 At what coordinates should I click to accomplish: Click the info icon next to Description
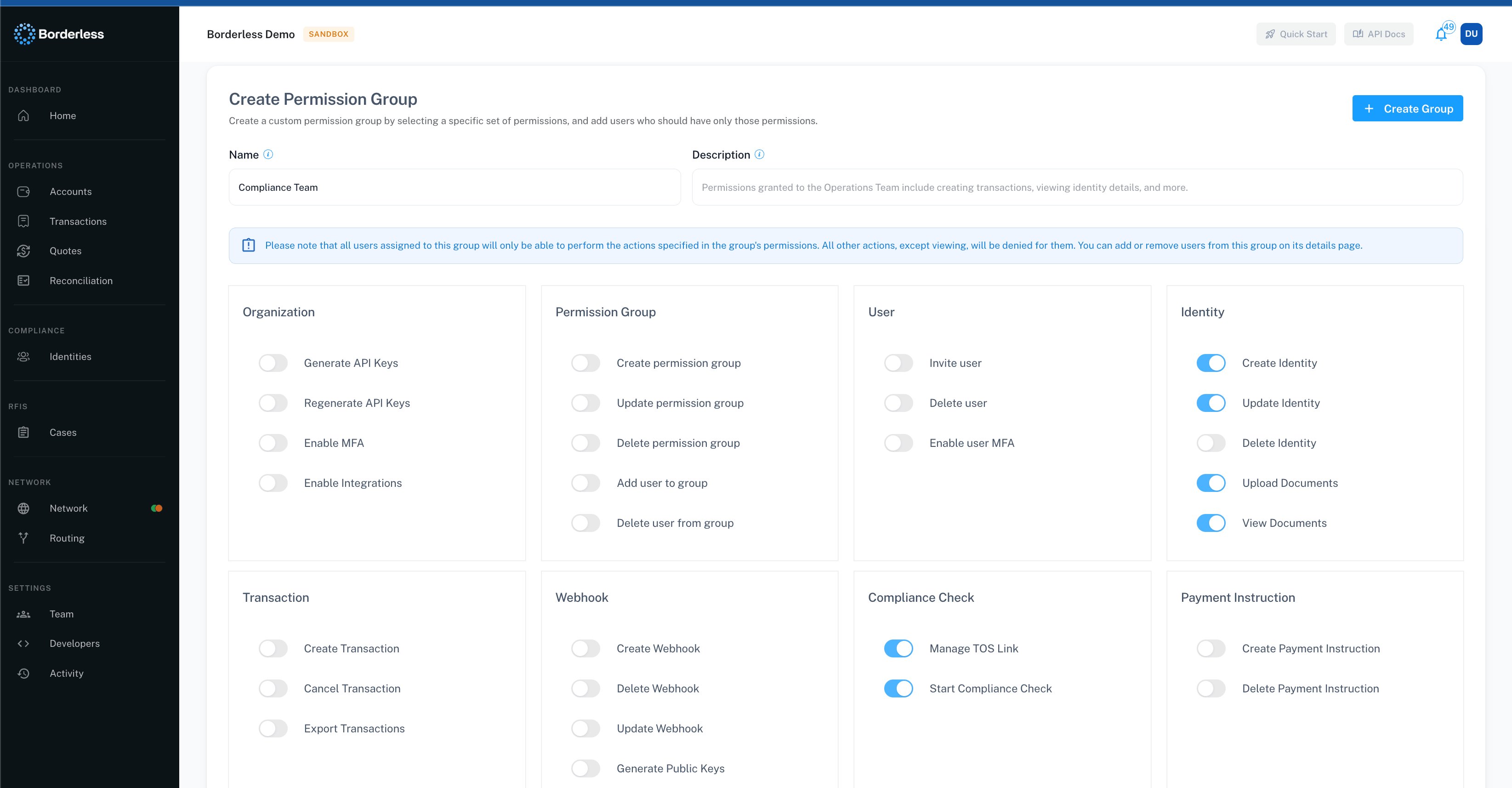click(x=760, y=154)
